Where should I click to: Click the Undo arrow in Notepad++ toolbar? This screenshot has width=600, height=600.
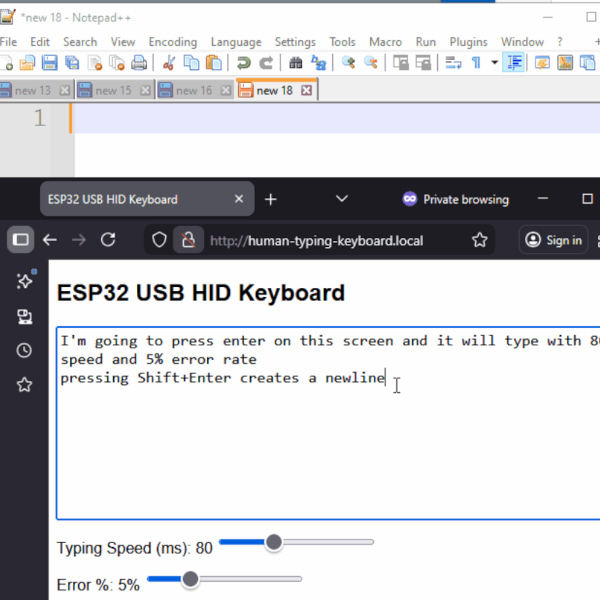coord(243,63)
